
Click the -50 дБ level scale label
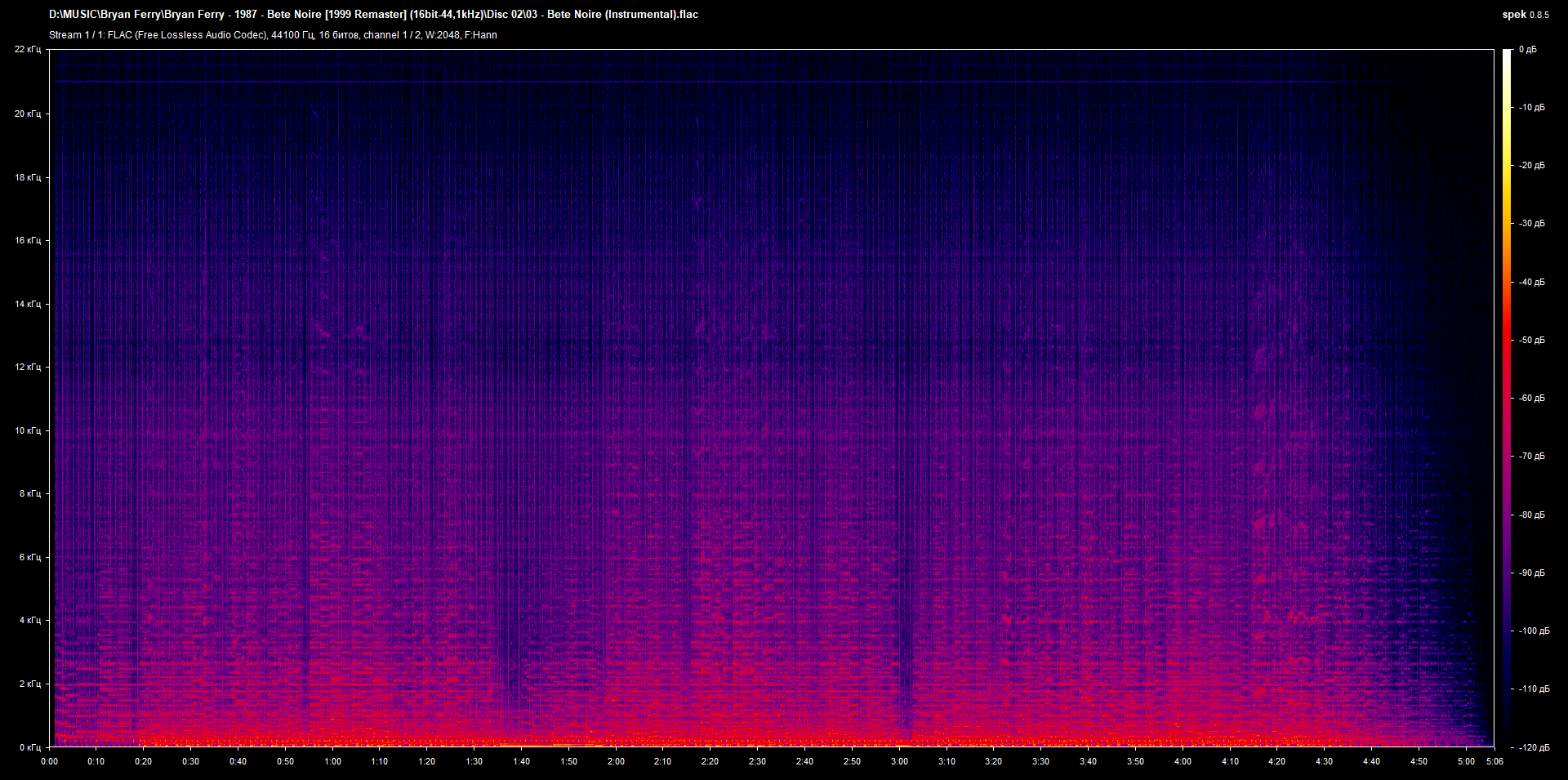1532,340
